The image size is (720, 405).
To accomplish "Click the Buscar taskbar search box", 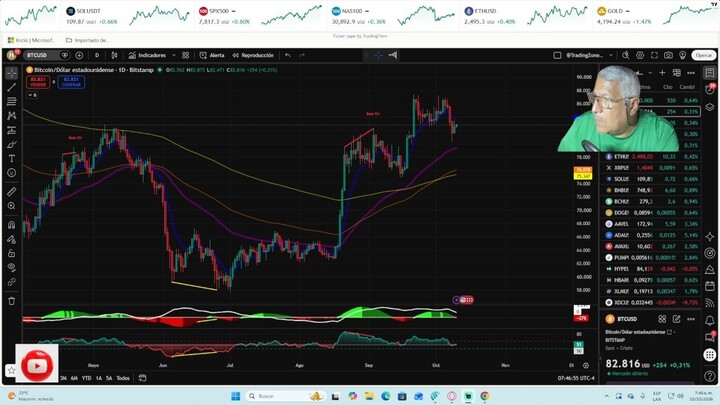I will (x=285, y=396).
